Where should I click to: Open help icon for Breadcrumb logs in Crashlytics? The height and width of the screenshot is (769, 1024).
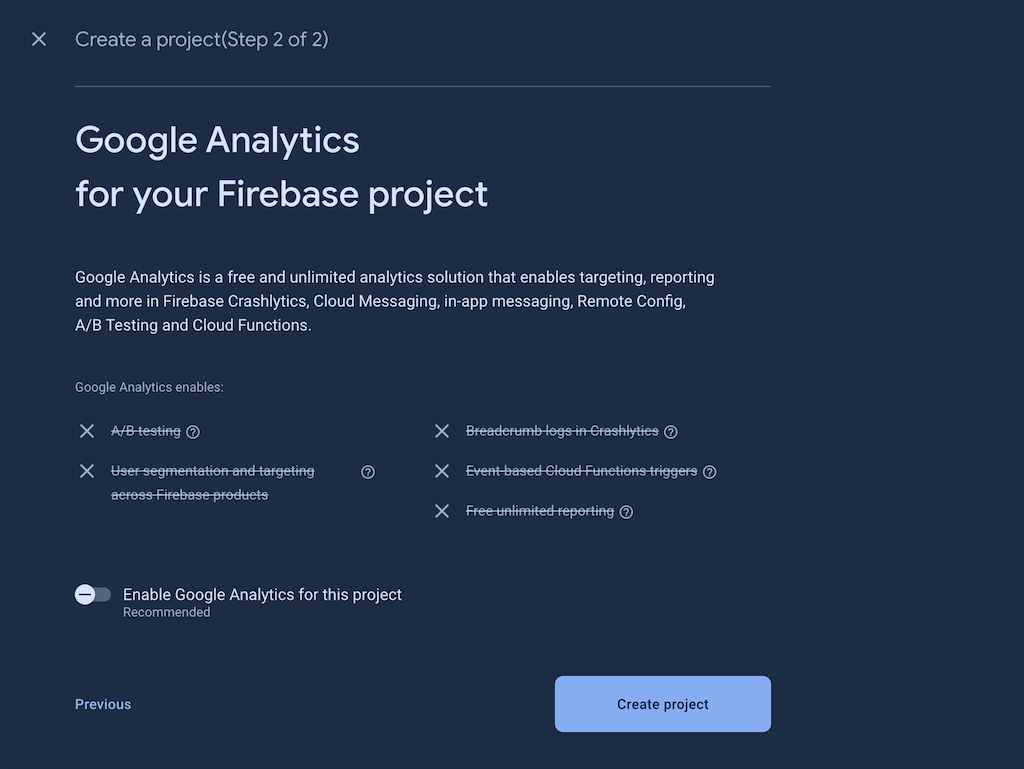click(671, 432)
